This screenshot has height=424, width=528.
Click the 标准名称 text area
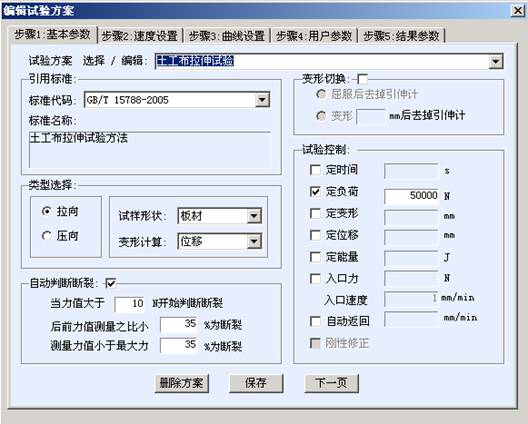click(150, 150)
